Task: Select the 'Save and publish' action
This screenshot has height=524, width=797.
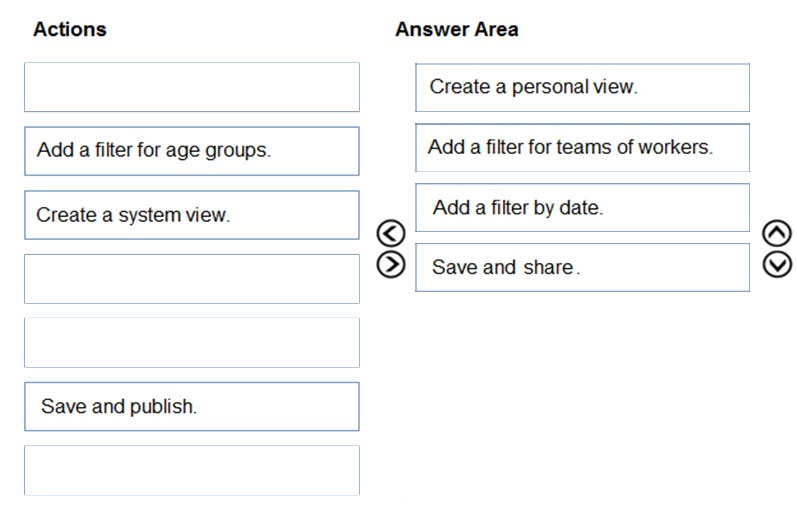Action: (x=192, y=407)
